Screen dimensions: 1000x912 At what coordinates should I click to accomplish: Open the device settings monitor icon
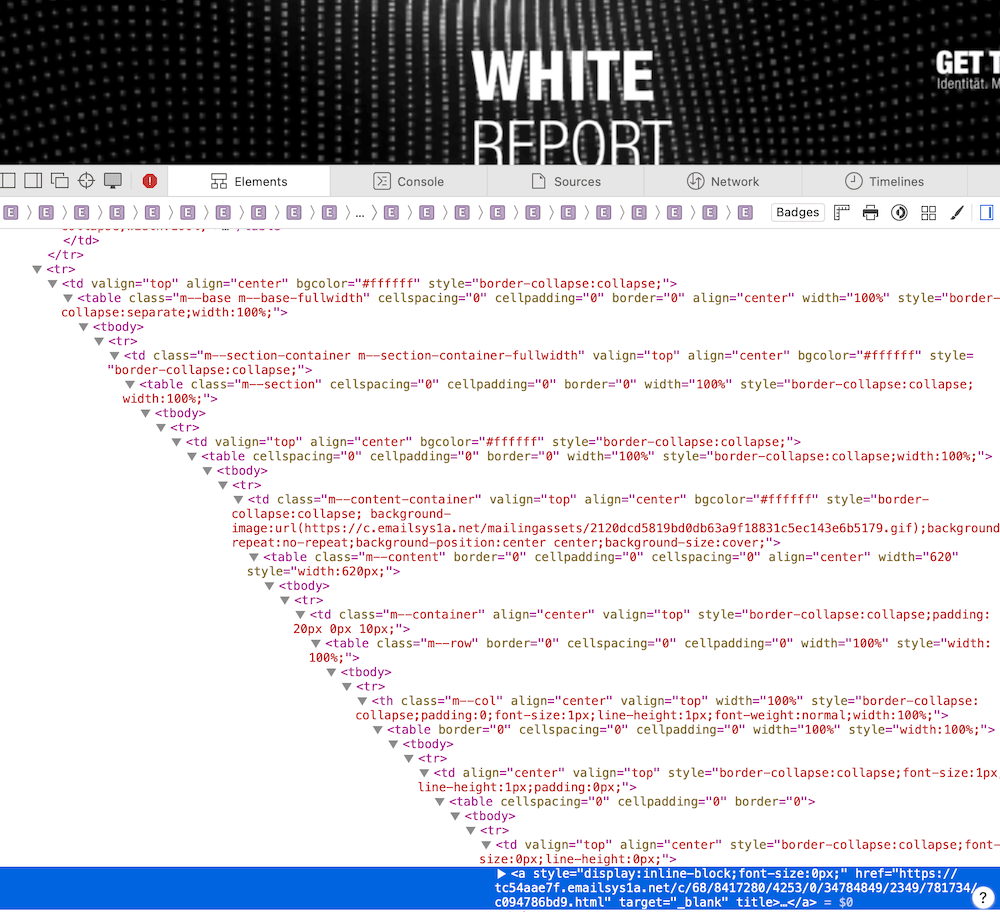coord(113,181)
